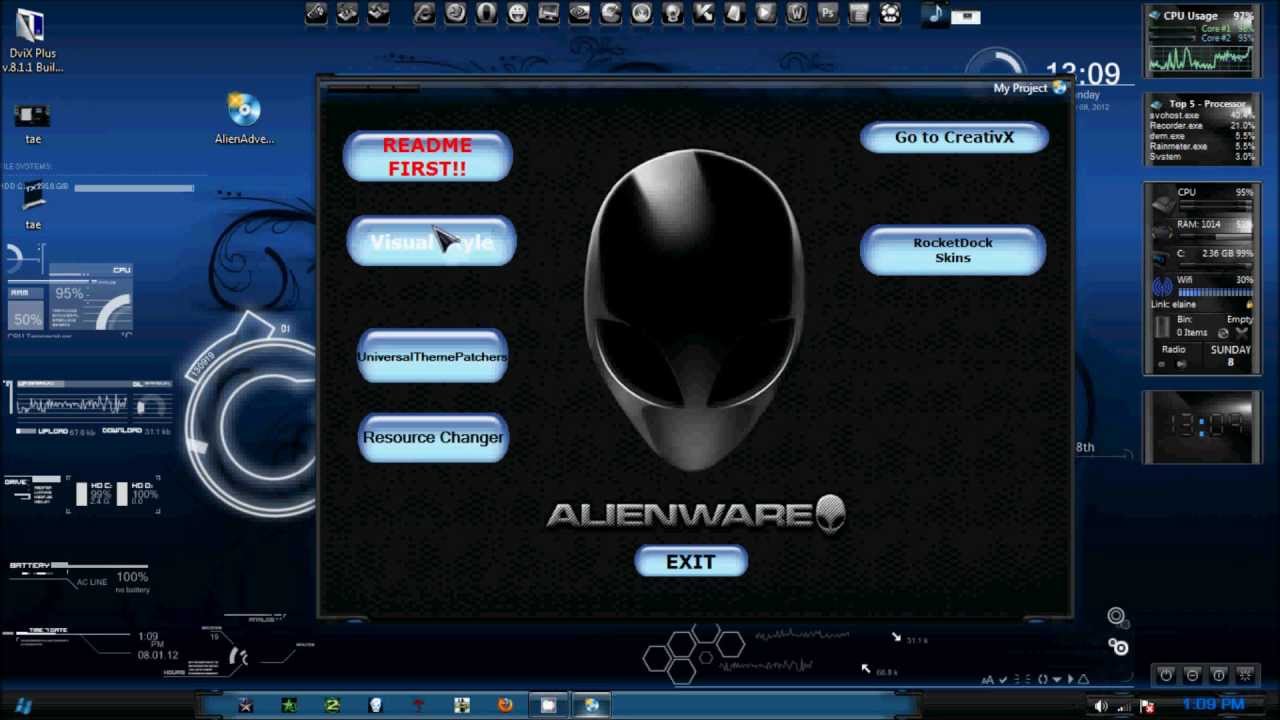Image resolution: width=1280 pixels, height=720 pixels.
Task: Open the media player arrow dock icon
Action: click(765, 14)
